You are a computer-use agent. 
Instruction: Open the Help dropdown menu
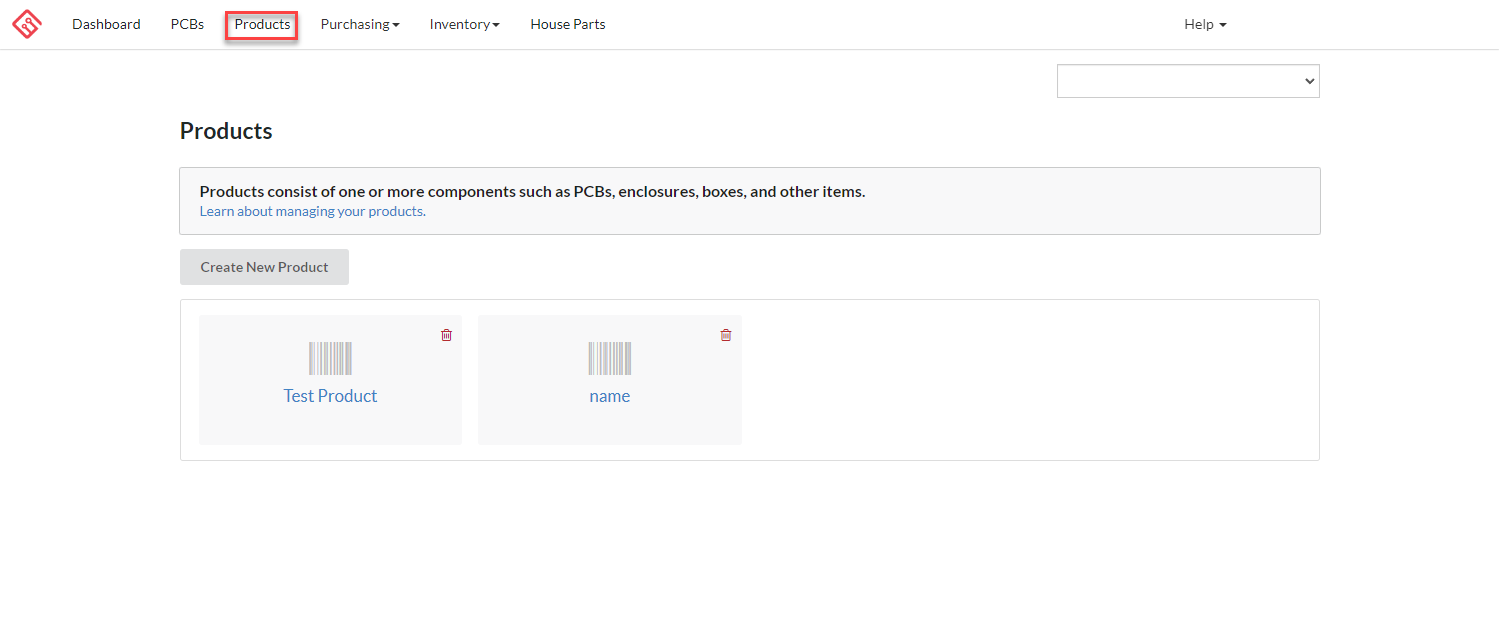tap(1205, 24)
